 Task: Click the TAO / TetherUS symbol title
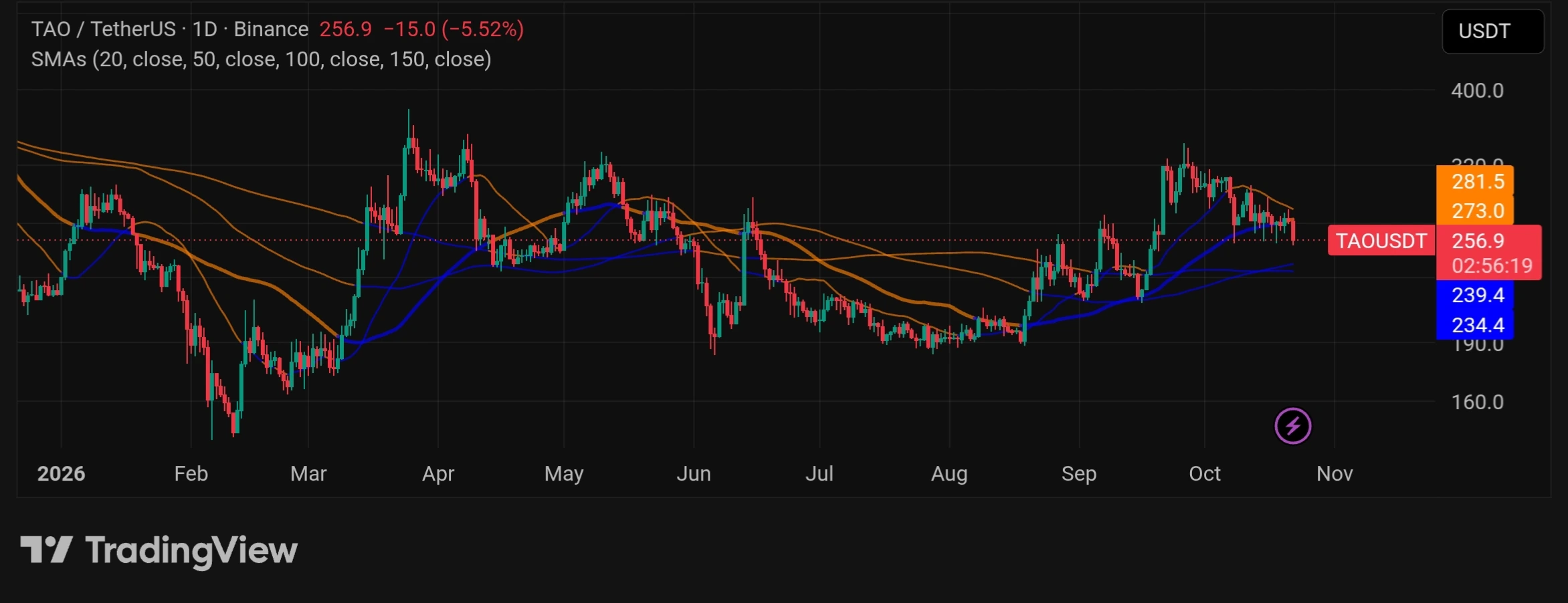pyautogui.click(x=104, y=29)
